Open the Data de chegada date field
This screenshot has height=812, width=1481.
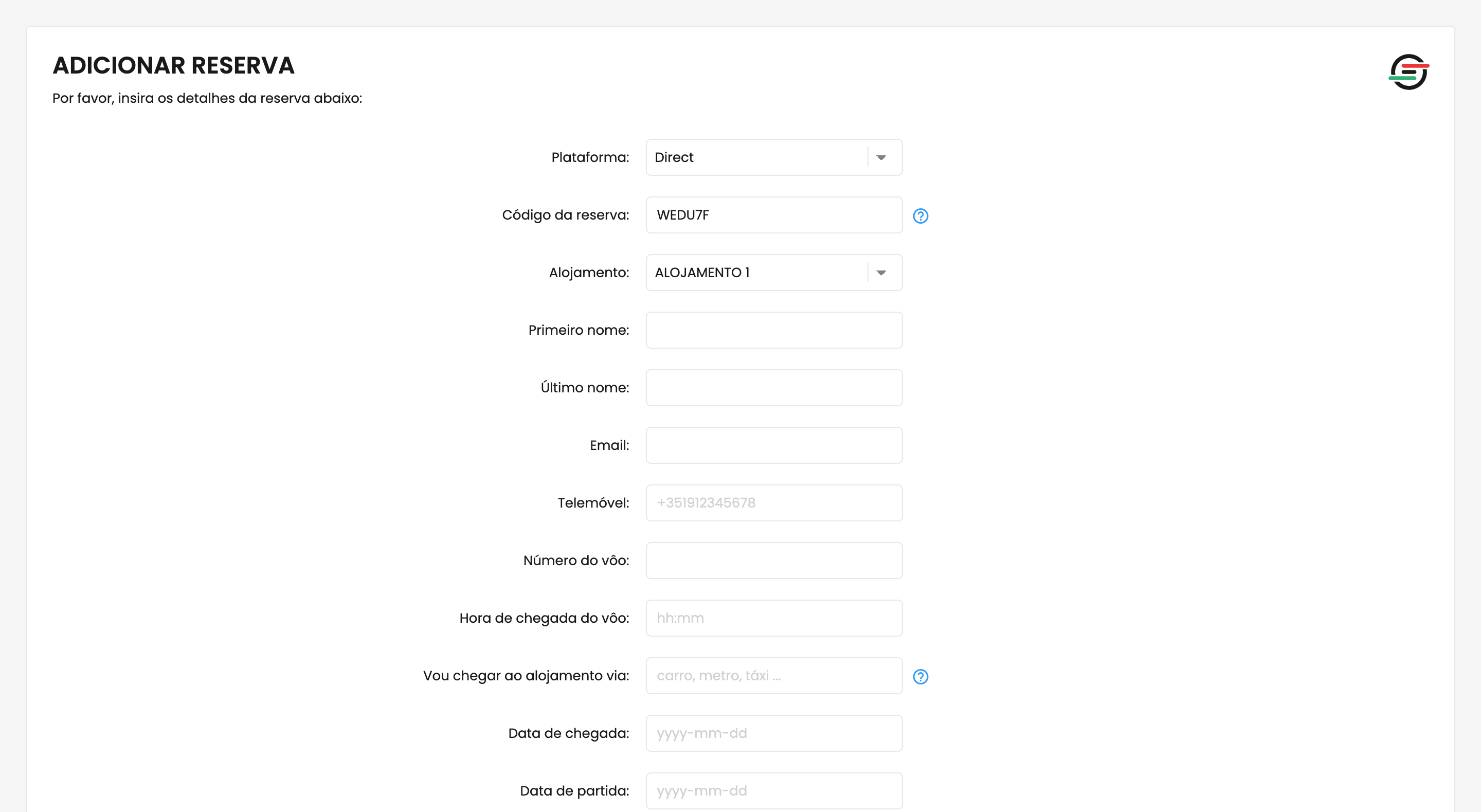(774, 733)
